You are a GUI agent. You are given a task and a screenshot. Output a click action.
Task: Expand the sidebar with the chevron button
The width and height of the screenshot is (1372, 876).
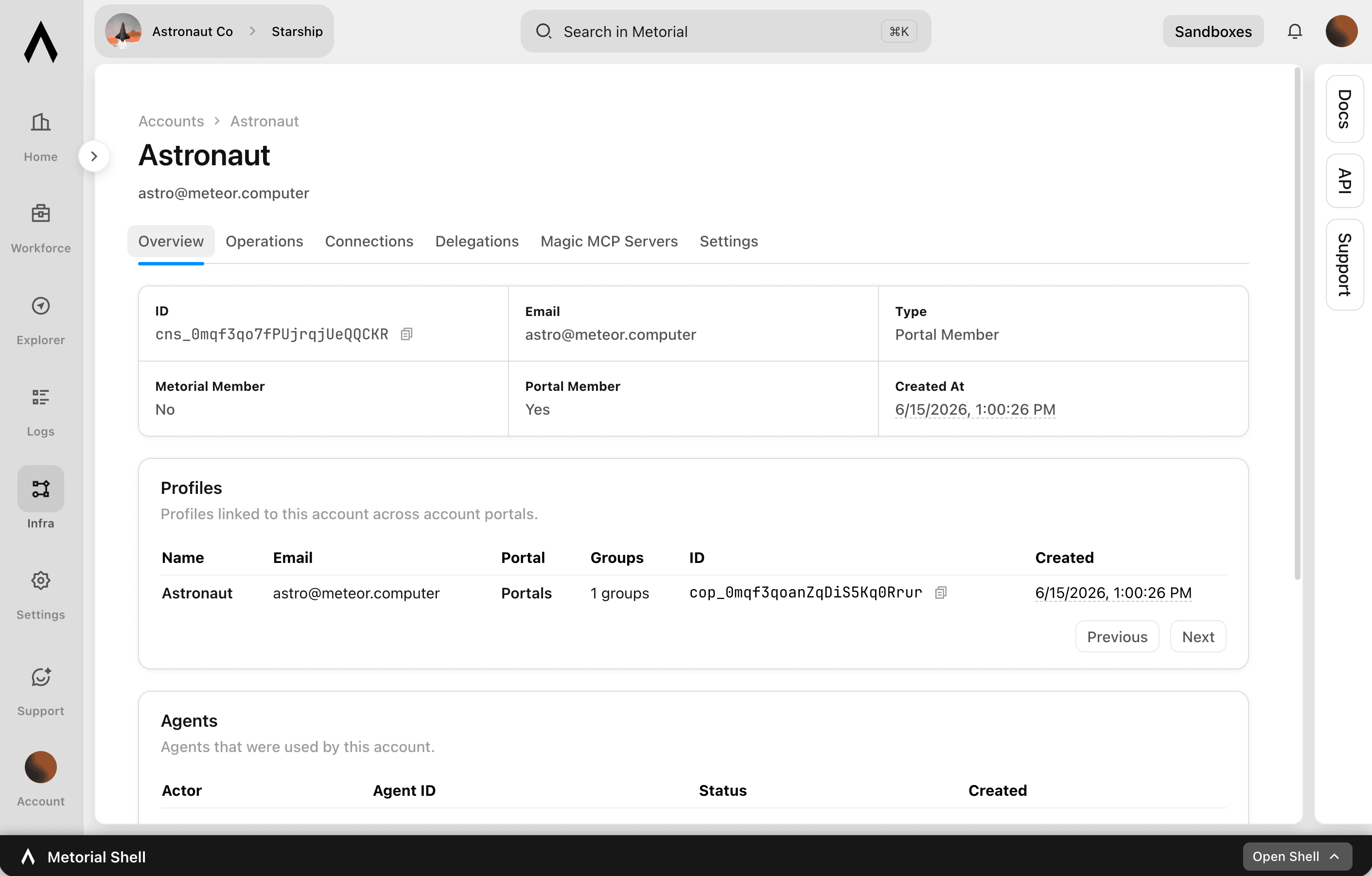click(x=94, y=156)
